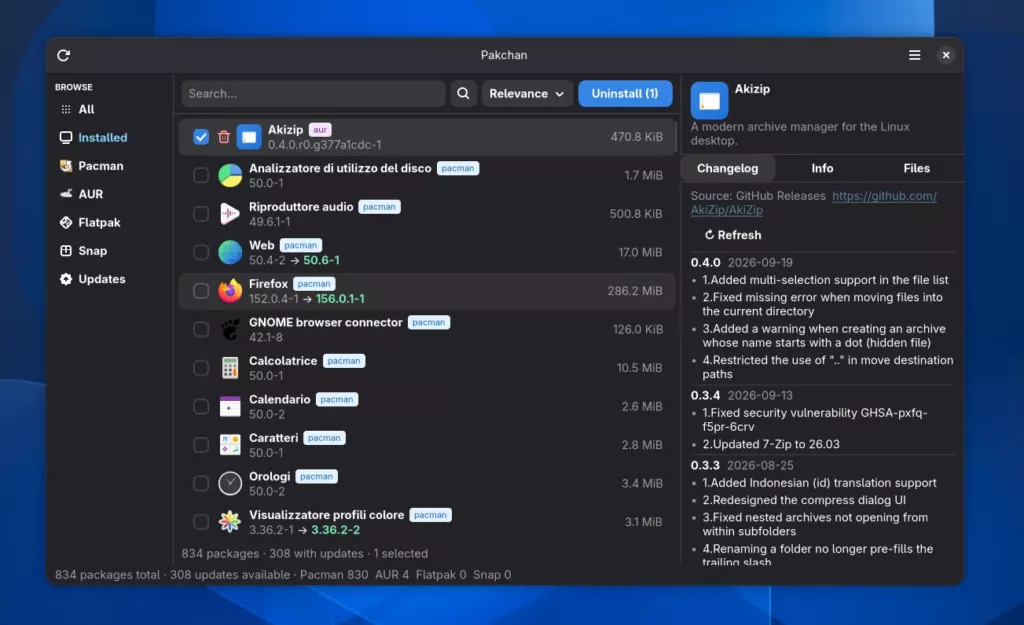Uncheck the Akizip checkbox
Image resolution: width=1024 pixels, height=625 pixels.
click(x=201, y=137)
